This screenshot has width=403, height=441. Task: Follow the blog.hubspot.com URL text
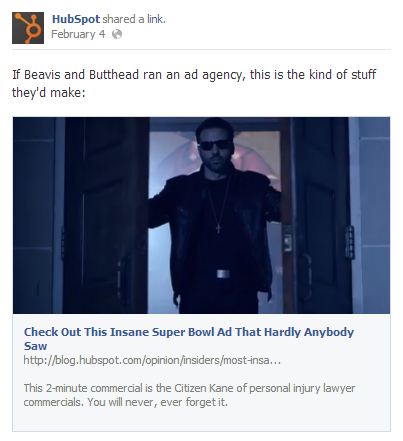click(x=152, y=360)
